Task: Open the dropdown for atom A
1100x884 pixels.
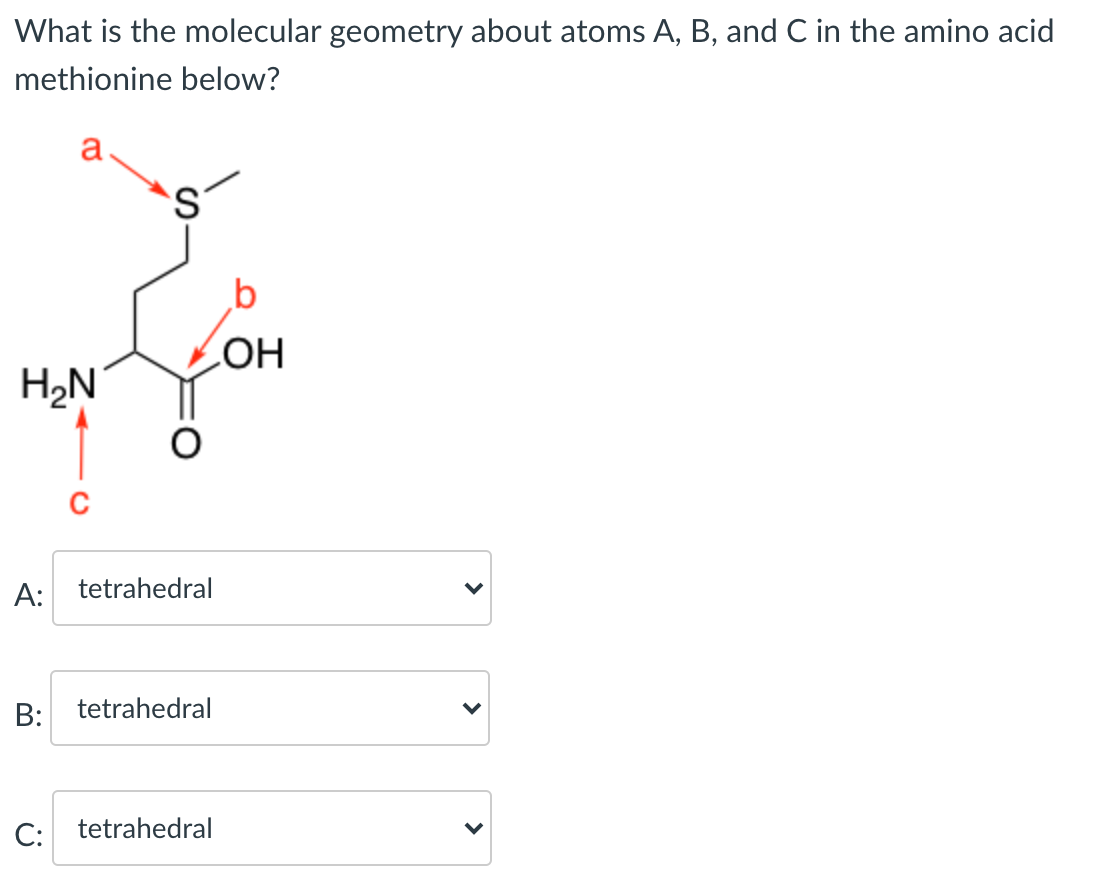Action: click(271, 588)
